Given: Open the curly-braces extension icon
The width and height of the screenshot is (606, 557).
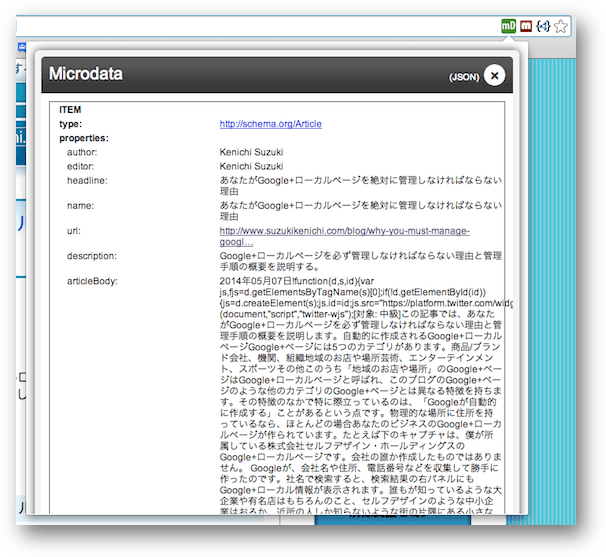Looking at the screenshot, I should point(543,26).
